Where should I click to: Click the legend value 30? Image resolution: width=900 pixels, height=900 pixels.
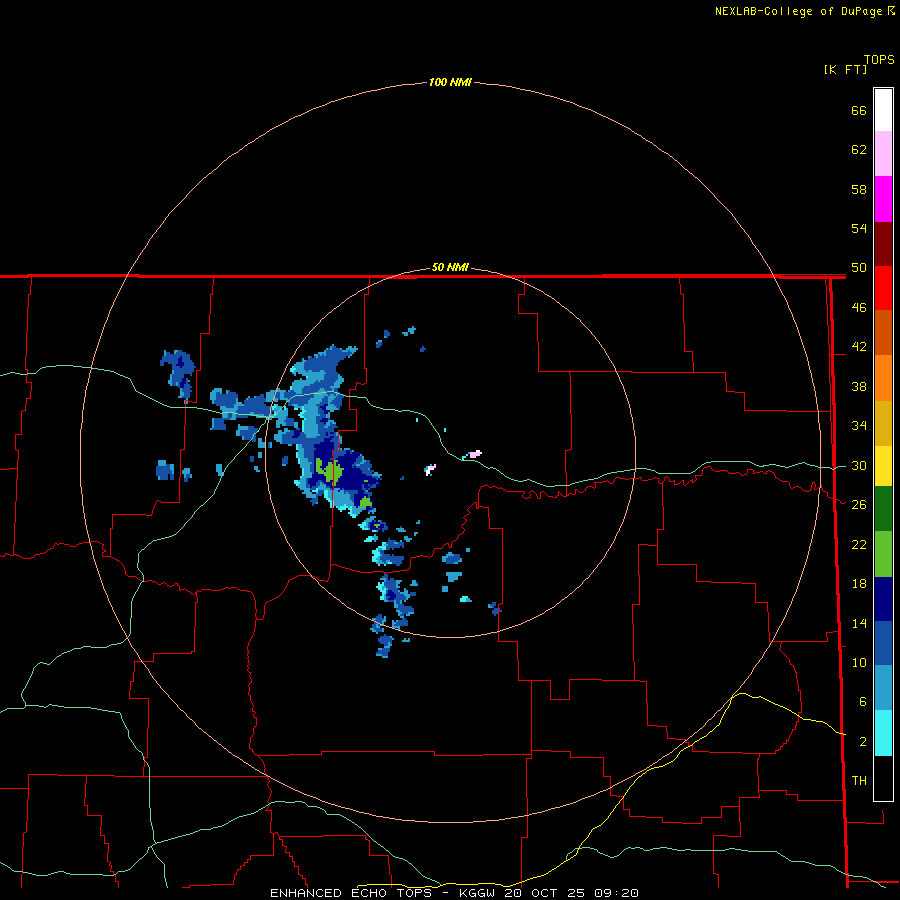pyautogui.click(x=859, y=465)
